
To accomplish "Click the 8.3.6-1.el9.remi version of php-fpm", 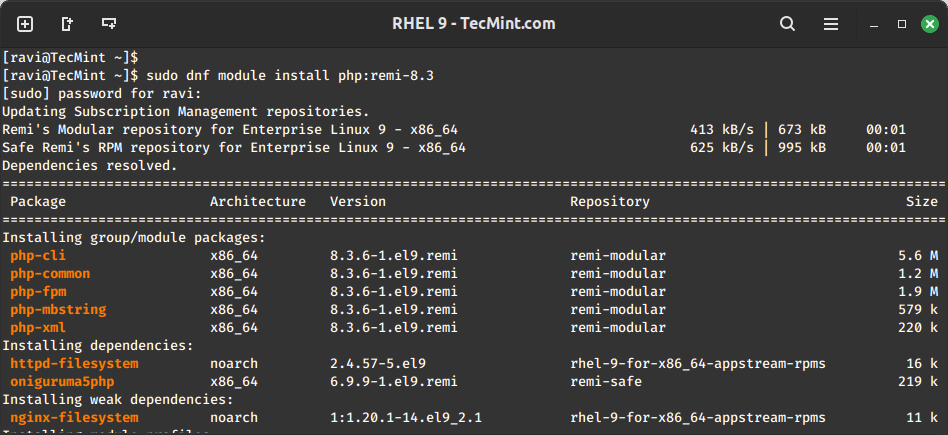I will (x=394, y=292).
